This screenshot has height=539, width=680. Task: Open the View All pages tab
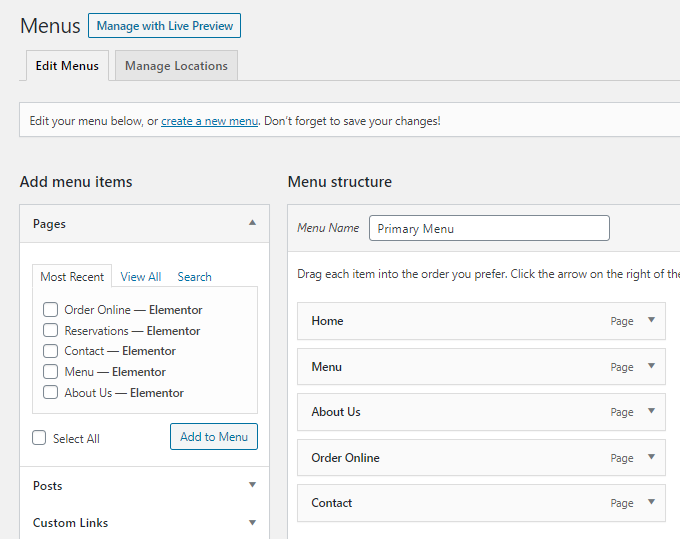pyautogui.click(x=140, y=277)
